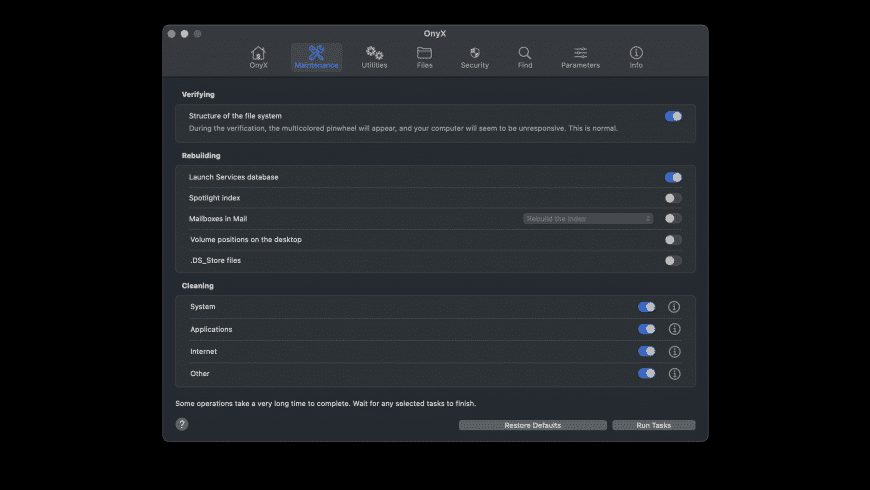Open the OnyX home tab

258,58
